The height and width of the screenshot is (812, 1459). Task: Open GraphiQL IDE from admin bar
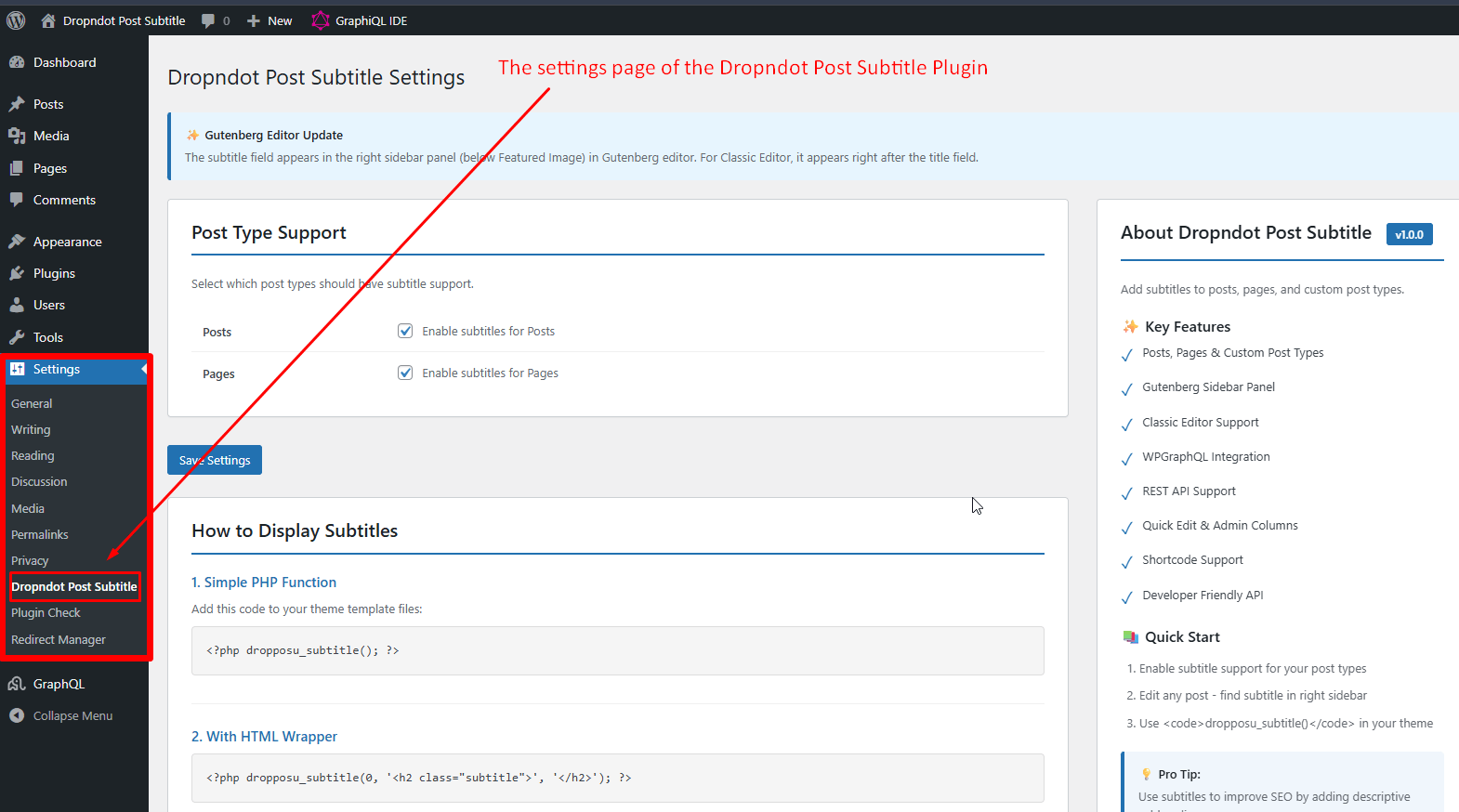click(371, 20)
